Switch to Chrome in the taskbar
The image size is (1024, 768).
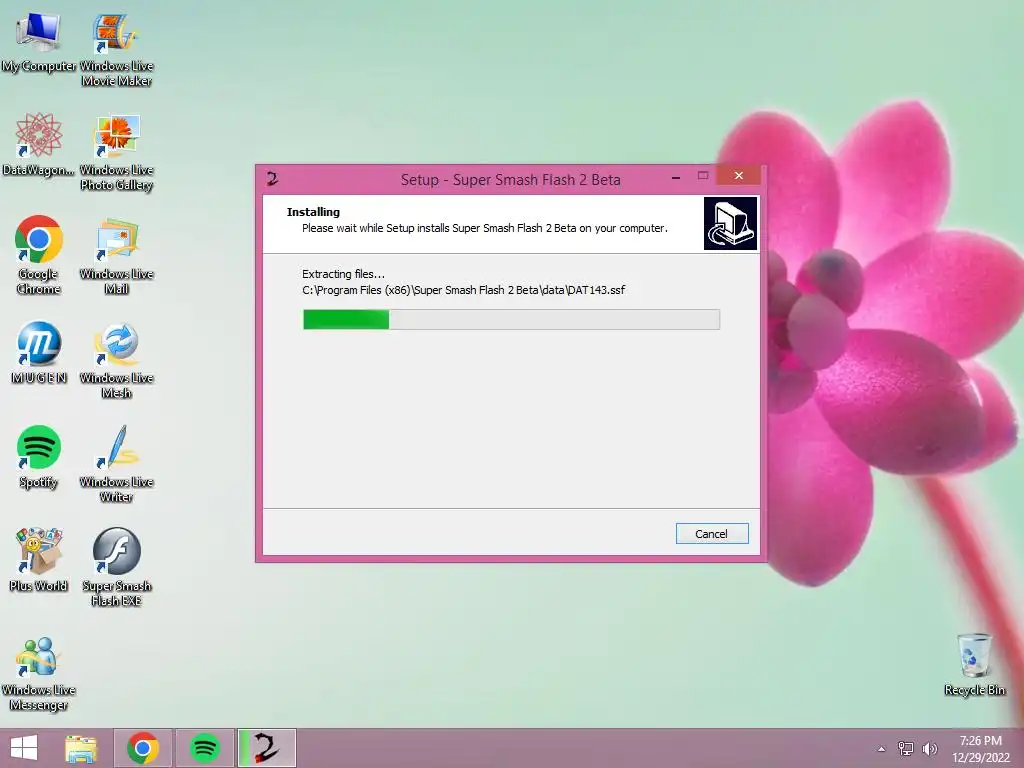click(143, 748)
